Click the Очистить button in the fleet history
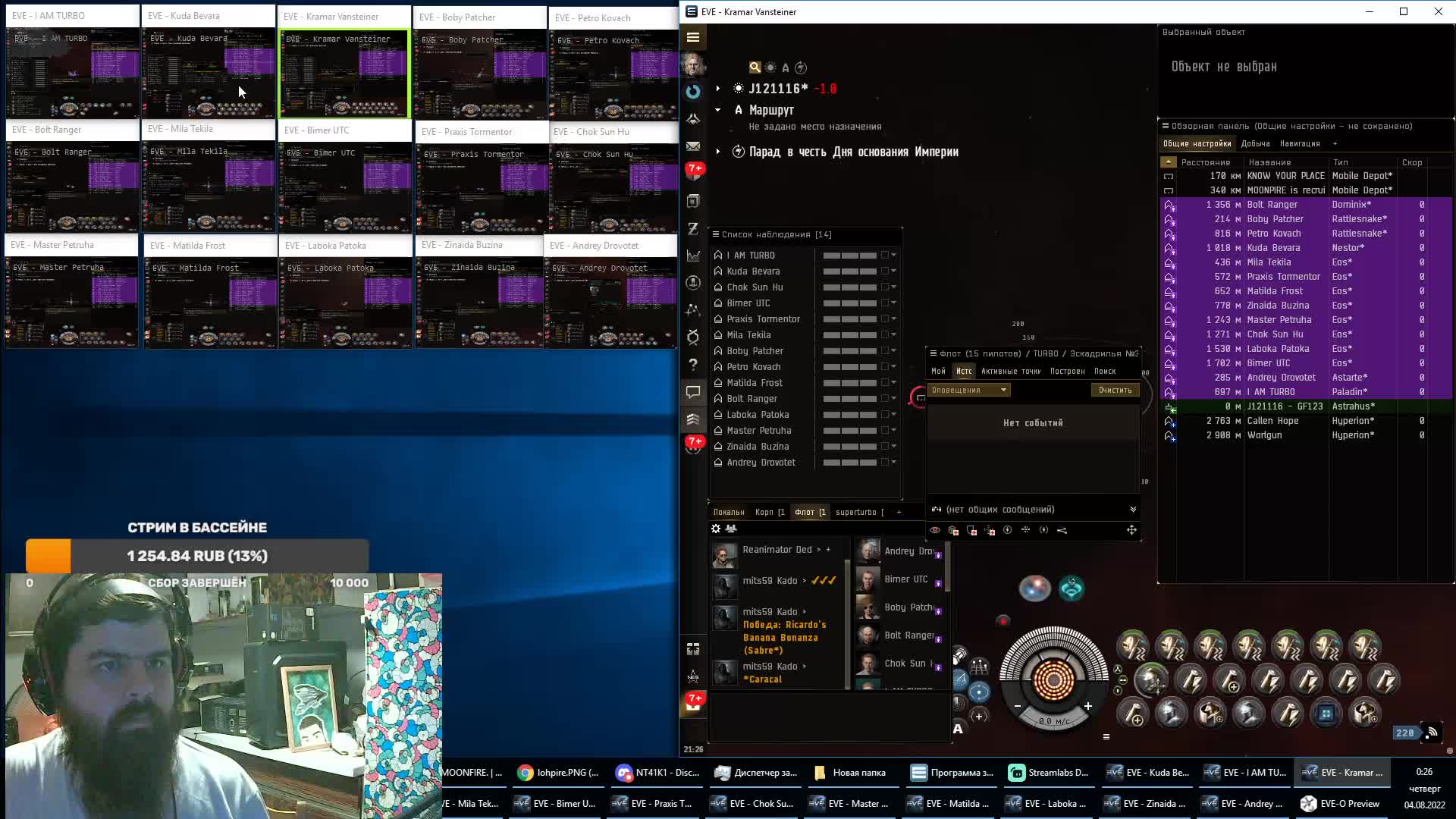 tap(1115, 390)
